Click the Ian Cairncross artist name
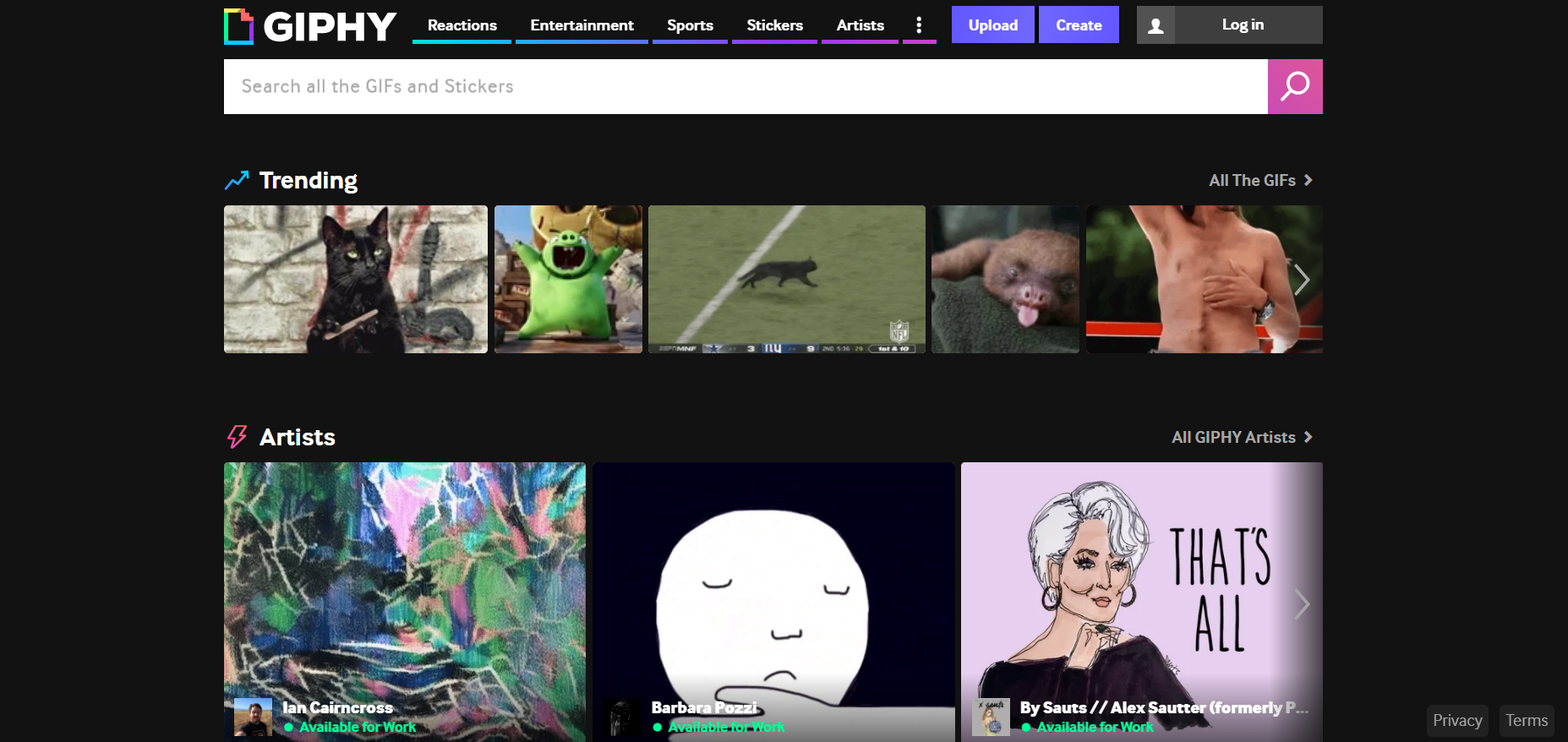Image resolution: width=1568 pixels, height=742 pixels. pyautogui.click(x=337, y=707)
